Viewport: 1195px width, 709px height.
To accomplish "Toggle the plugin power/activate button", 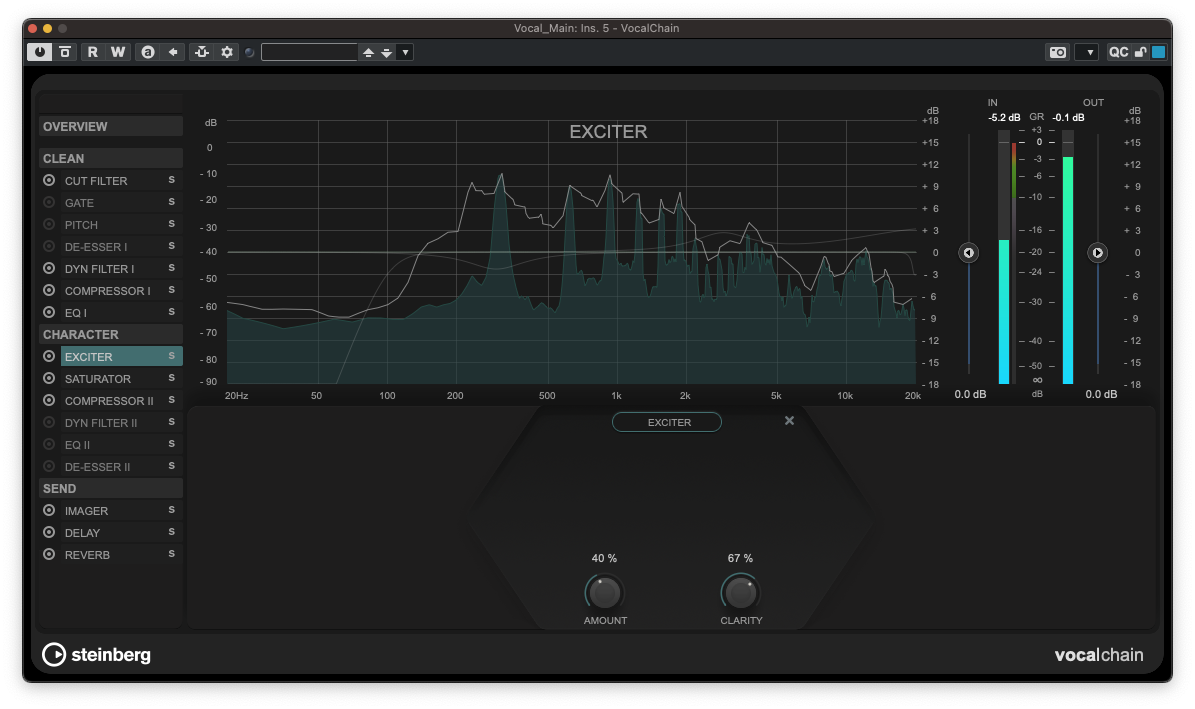I will (39, 52).
